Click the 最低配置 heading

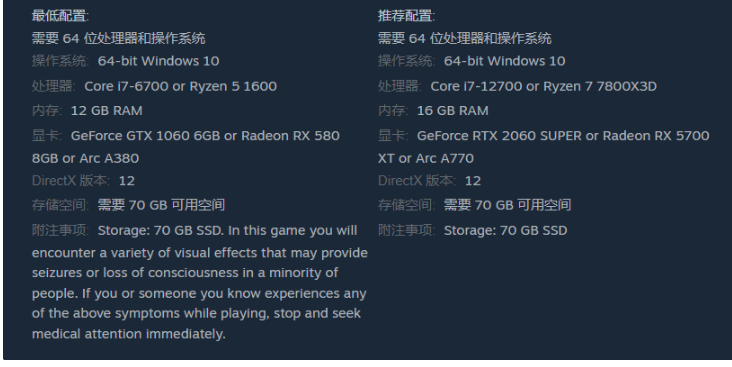click(x=60, y=16)
